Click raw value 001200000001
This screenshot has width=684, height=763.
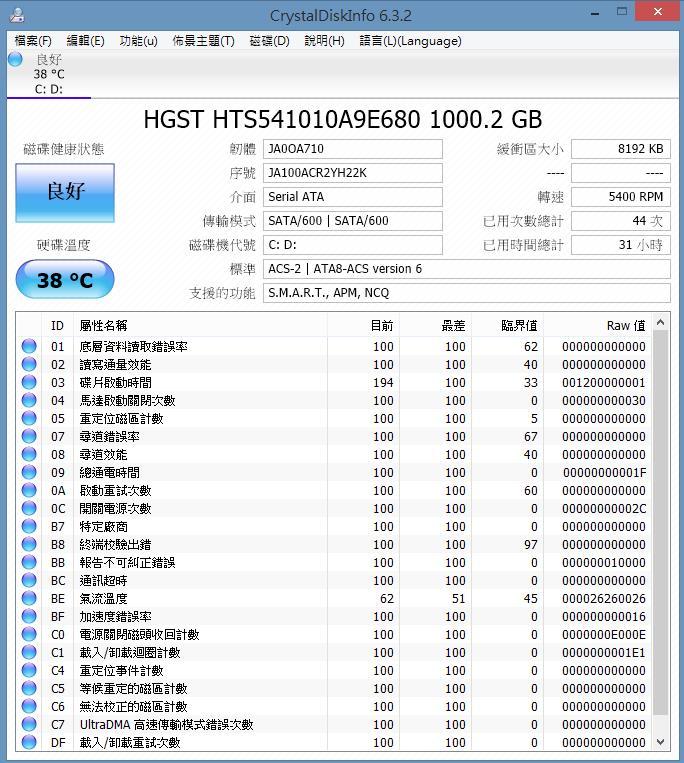pos(604,382)
